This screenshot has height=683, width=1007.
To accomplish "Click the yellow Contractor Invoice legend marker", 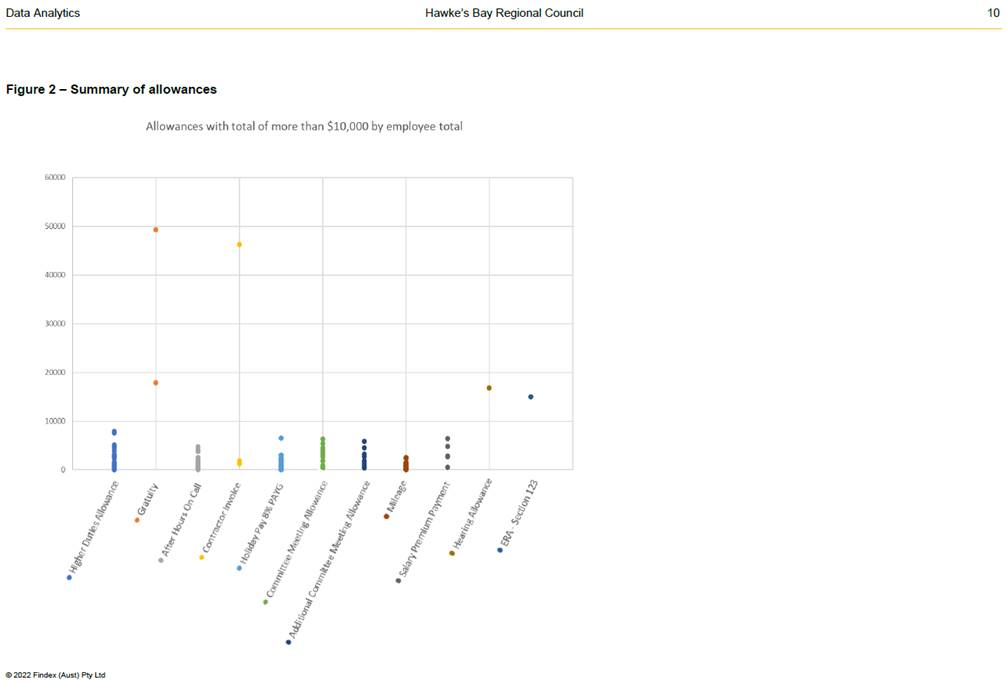I will (201, 557).
